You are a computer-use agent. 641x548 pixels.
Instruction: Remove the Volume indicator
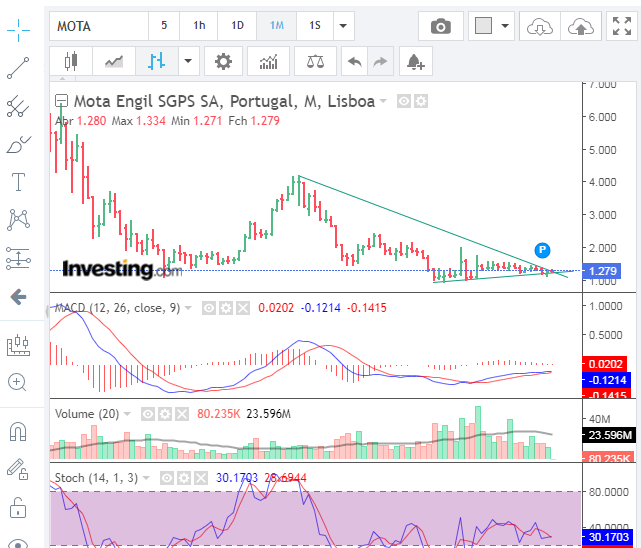pyautogui.click(x=182, y=414)
